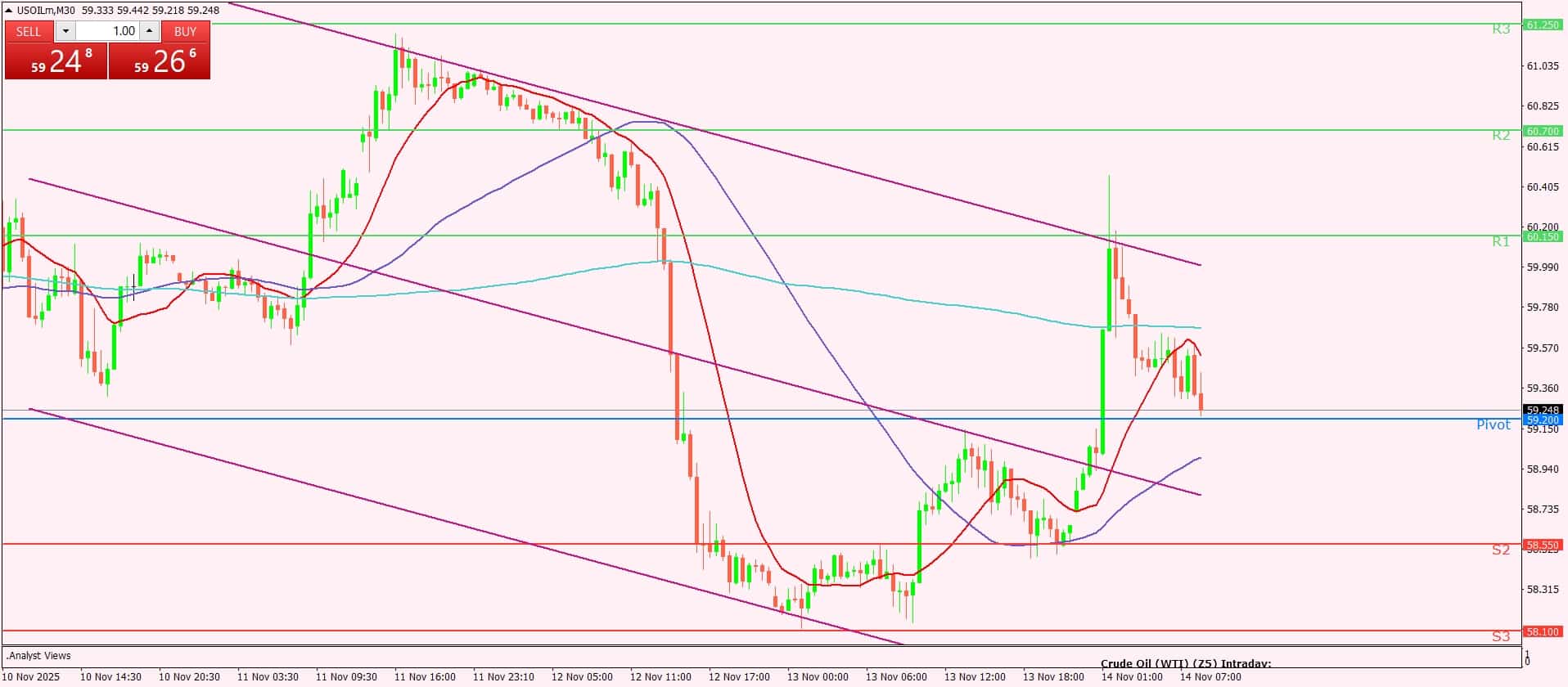Increase lot volume with up arrow
This screenshot has width=1568, height=687.
click(149, 31)
